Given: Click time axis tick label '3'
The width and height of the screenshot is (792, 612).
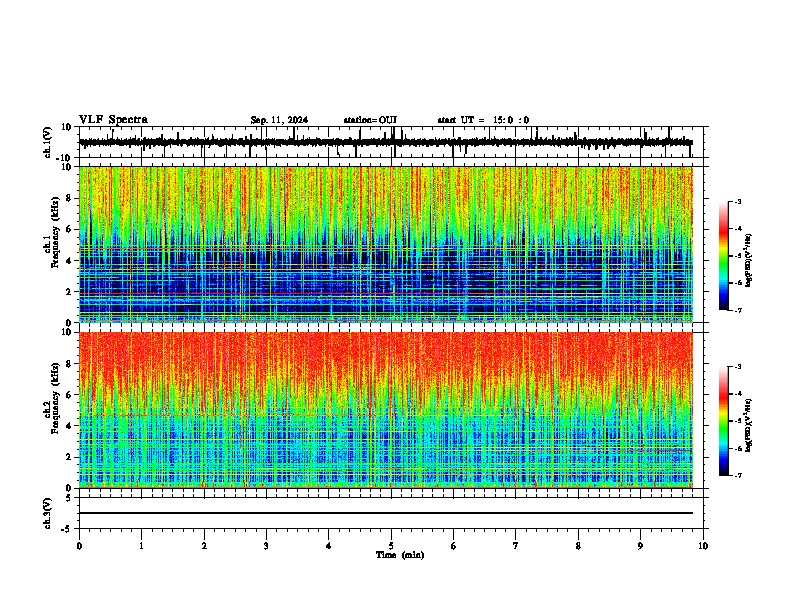Looking at the screenshot, I should [x=266, y=546].
